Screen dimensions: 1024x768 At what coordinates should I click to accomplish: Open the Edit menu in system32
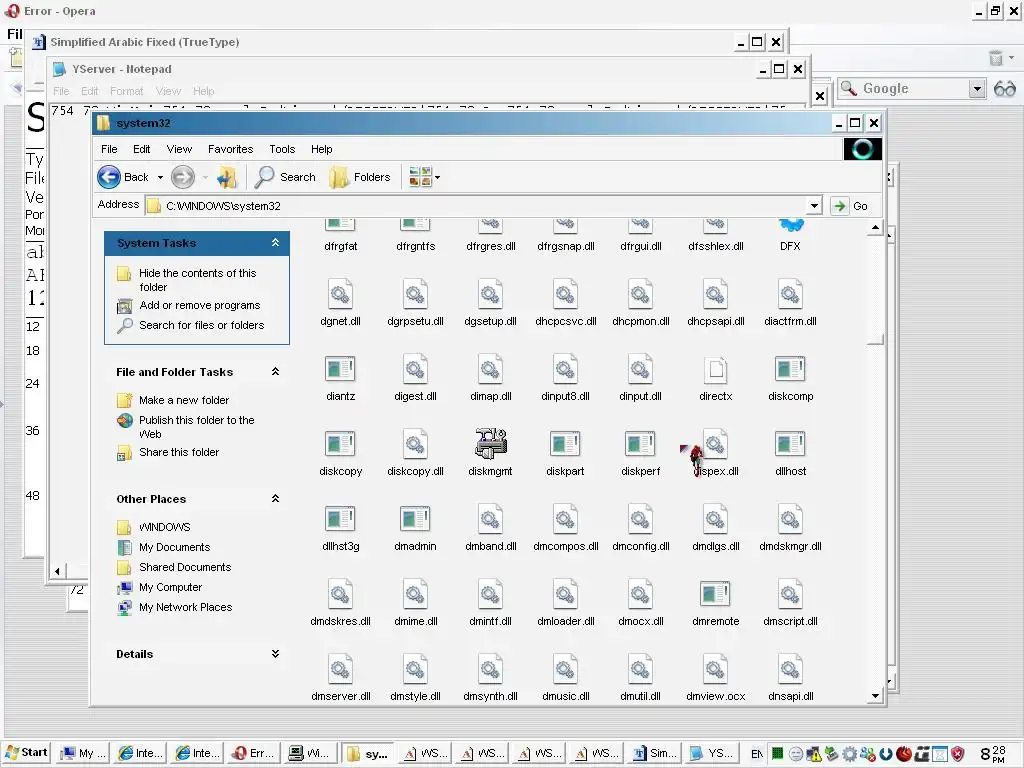(142, 149)
